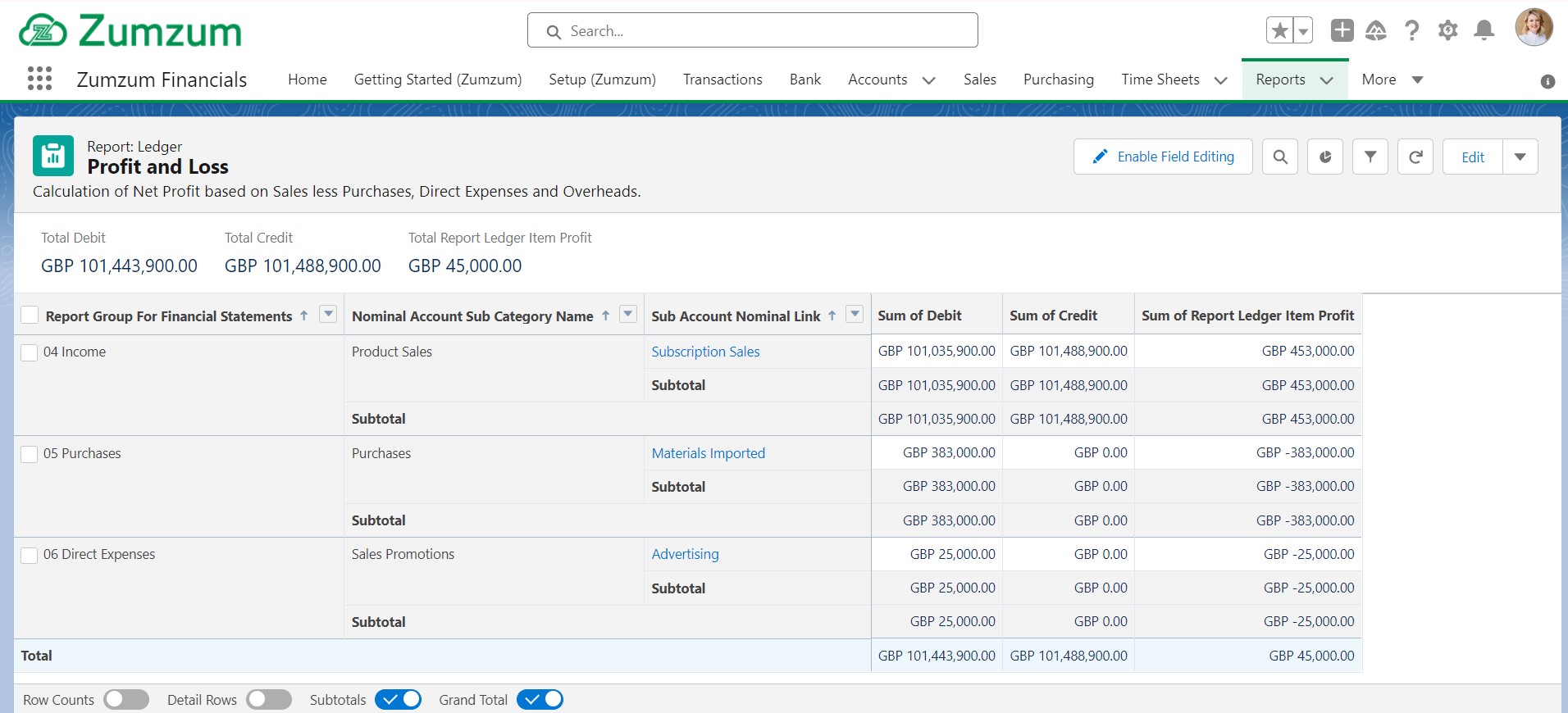This screenshot has width=1568, height=713.
Task: Open the report Filters funnel button
Action: tap(1370, 157)
